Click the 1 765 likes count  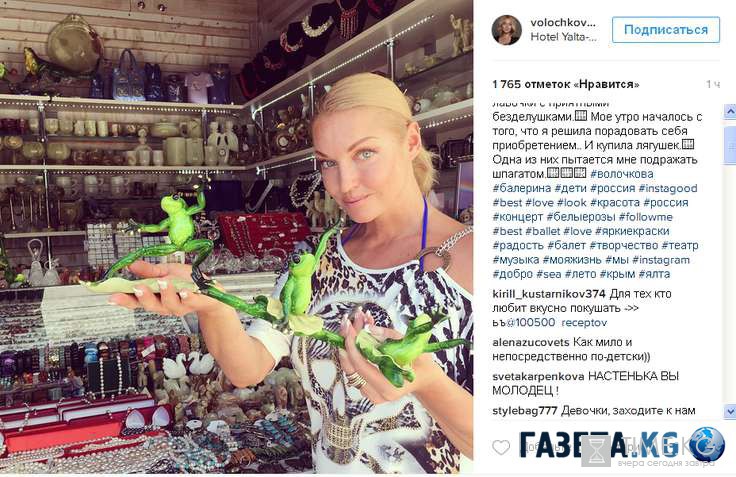(566, 85)
